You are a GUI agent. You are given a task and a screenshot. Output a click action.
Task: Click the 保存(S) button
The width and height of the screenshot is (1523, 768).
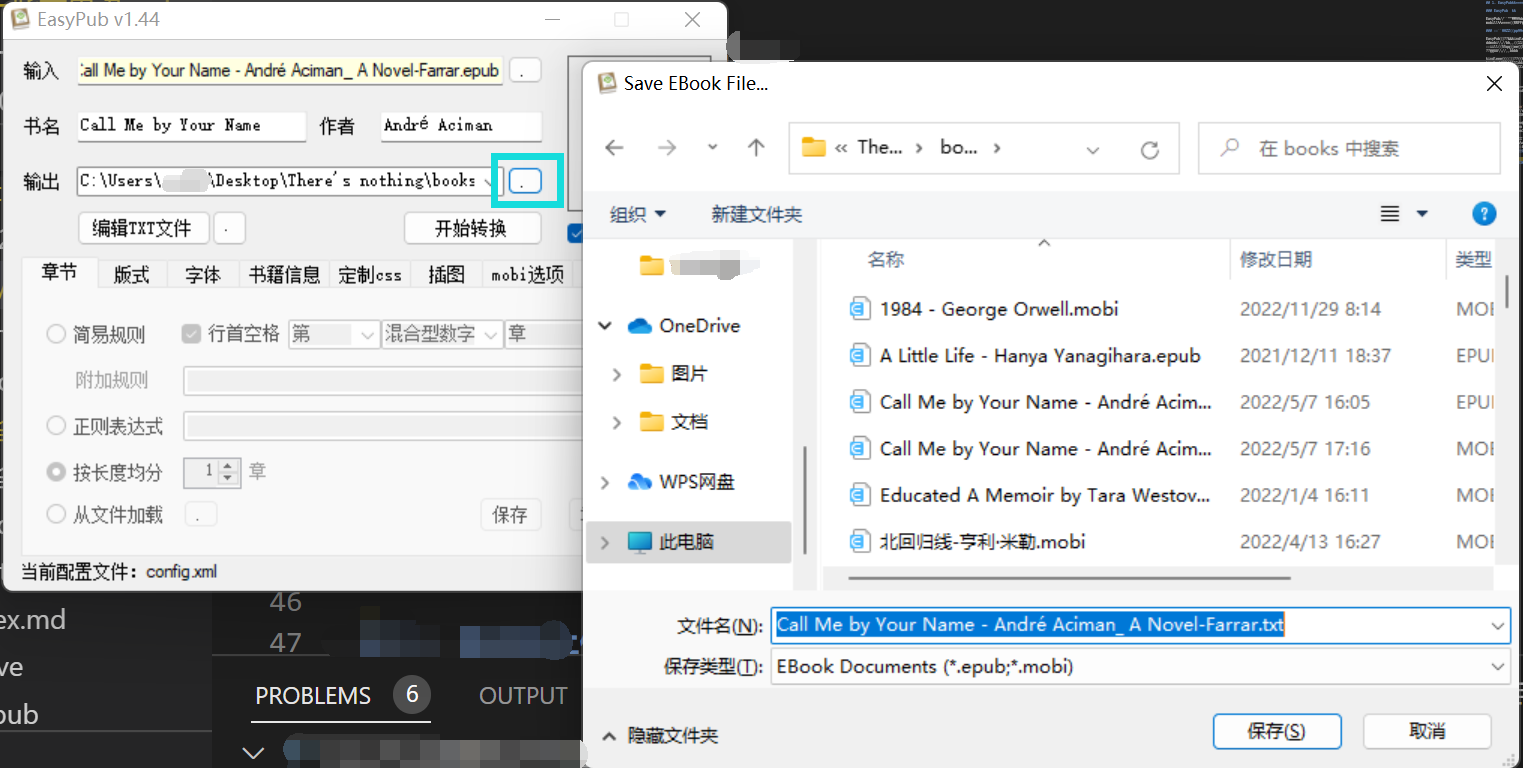coord(1276,731)
